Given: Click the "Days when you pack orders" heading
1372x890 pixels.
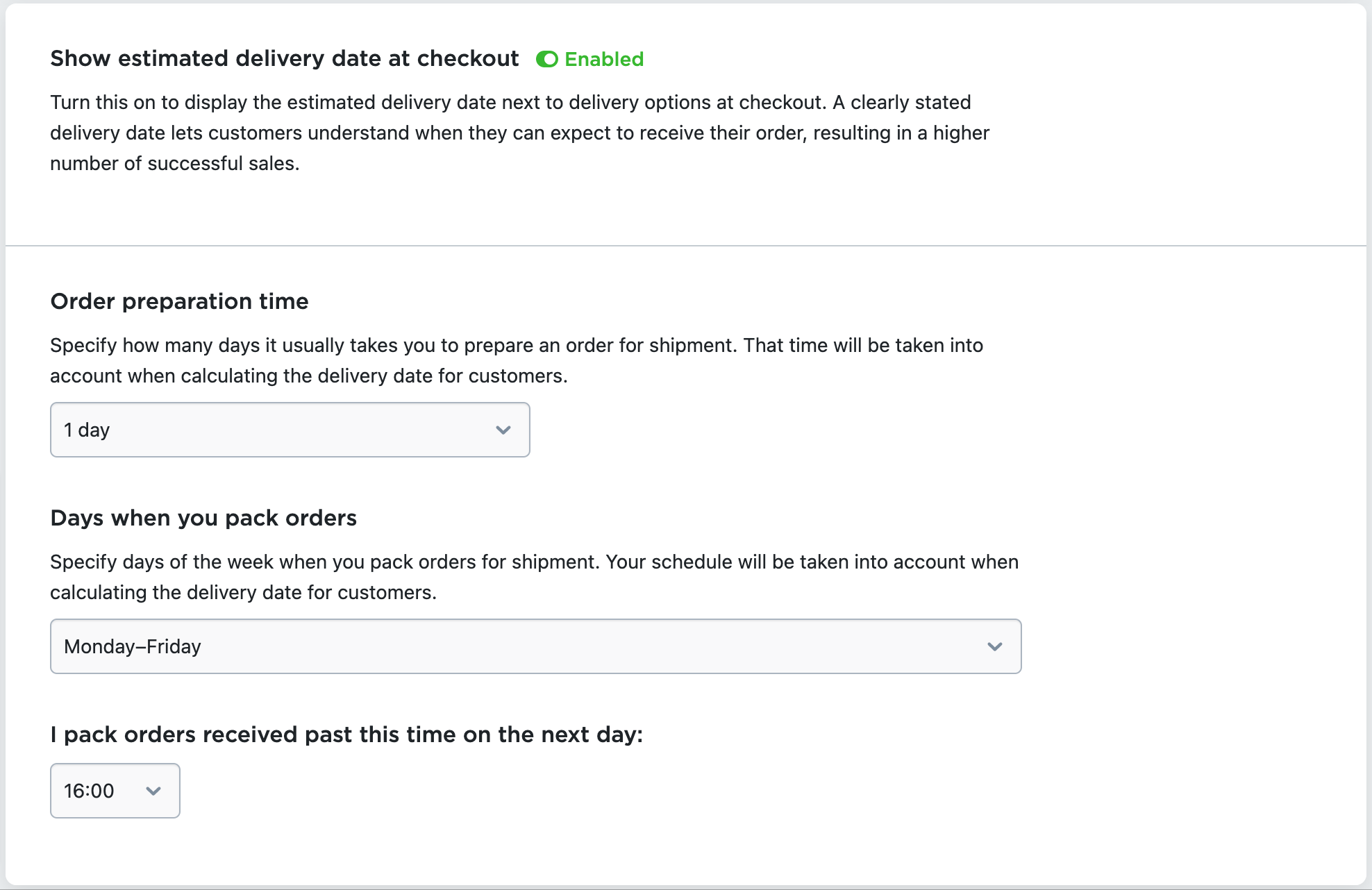Looking at the screenshot, I should click(x=203, y=519).
